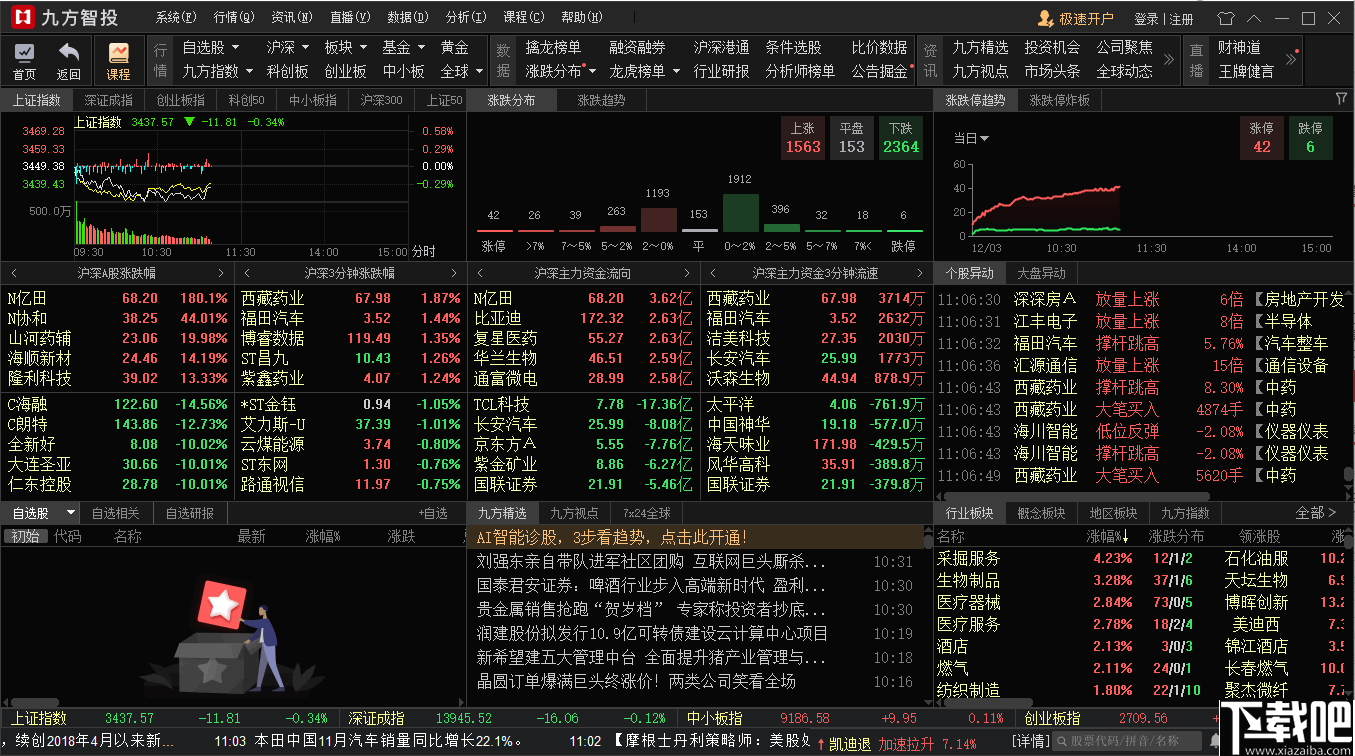Image resolution: width=1355 pixels, height=756 pixels.
Task: Open the 融资融券 toolbar button
Action: [637, 47]
